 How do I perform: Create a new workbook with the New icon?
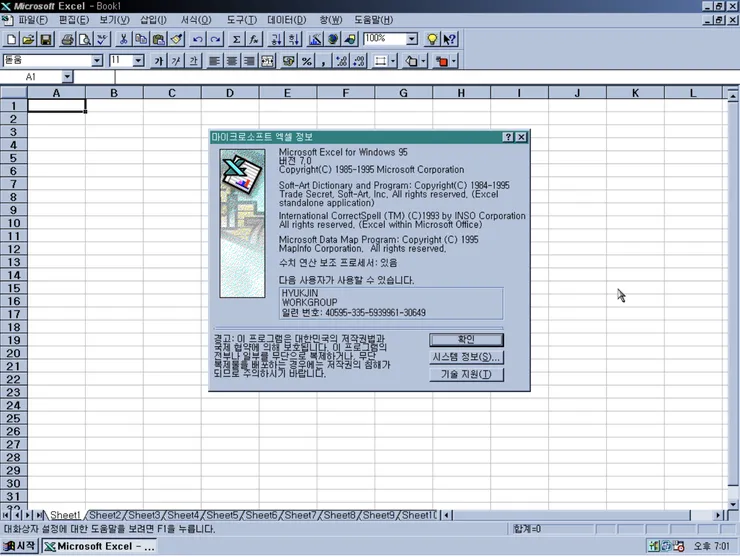(x=11, y=39)
